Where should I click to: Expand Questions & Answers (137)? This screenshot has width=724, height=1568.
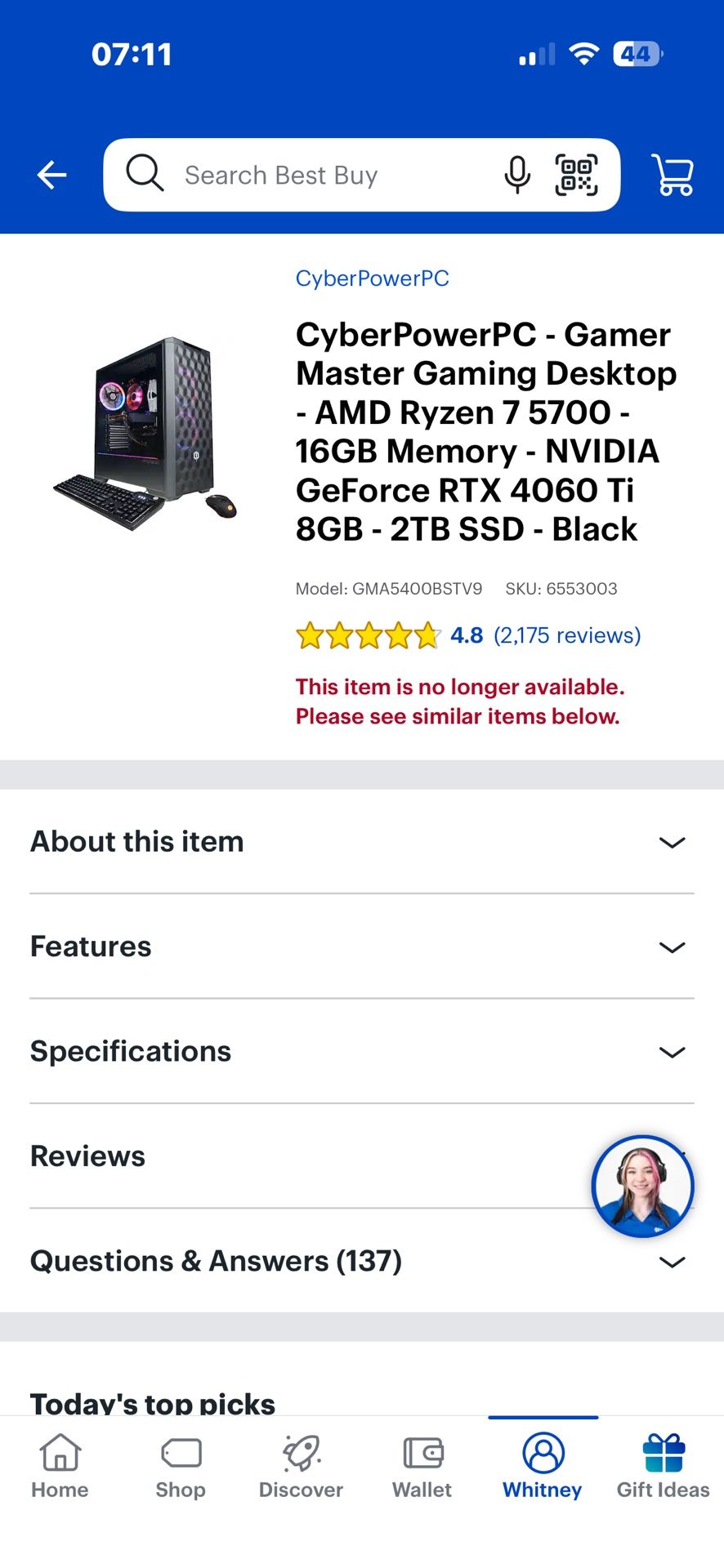(x=361, y=1261)
